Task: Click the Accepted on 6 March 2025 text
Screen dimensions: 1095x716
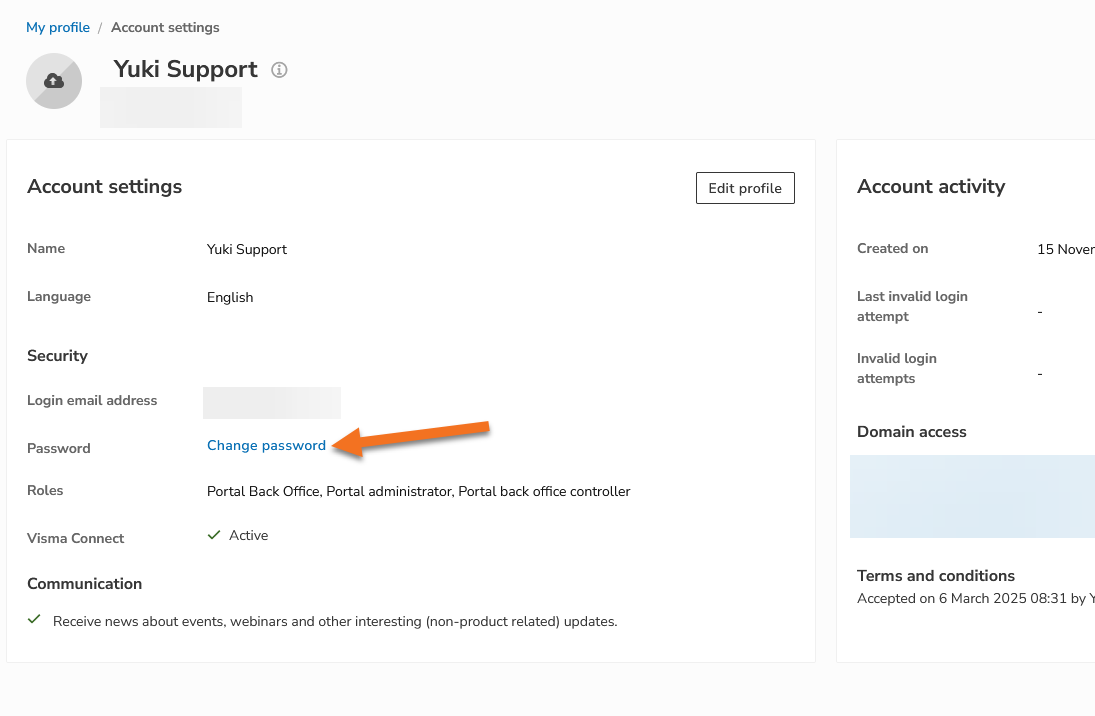Action: pyautogui.click(x=976, y=599)
